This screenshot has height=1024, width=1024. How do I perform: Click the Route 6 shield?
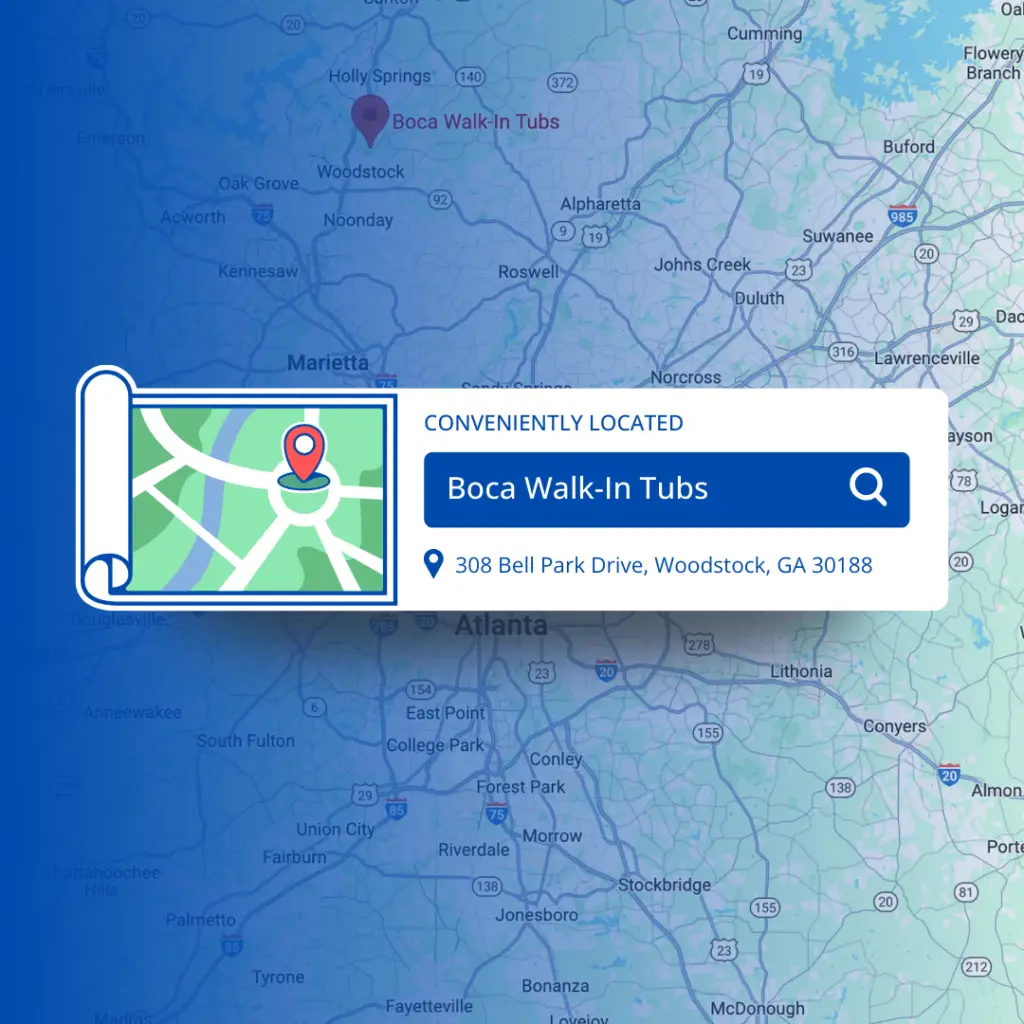coord(314,707)
